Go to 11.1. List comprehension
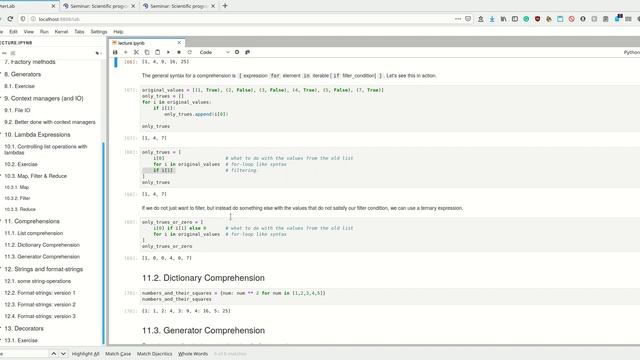 point(33,233)
